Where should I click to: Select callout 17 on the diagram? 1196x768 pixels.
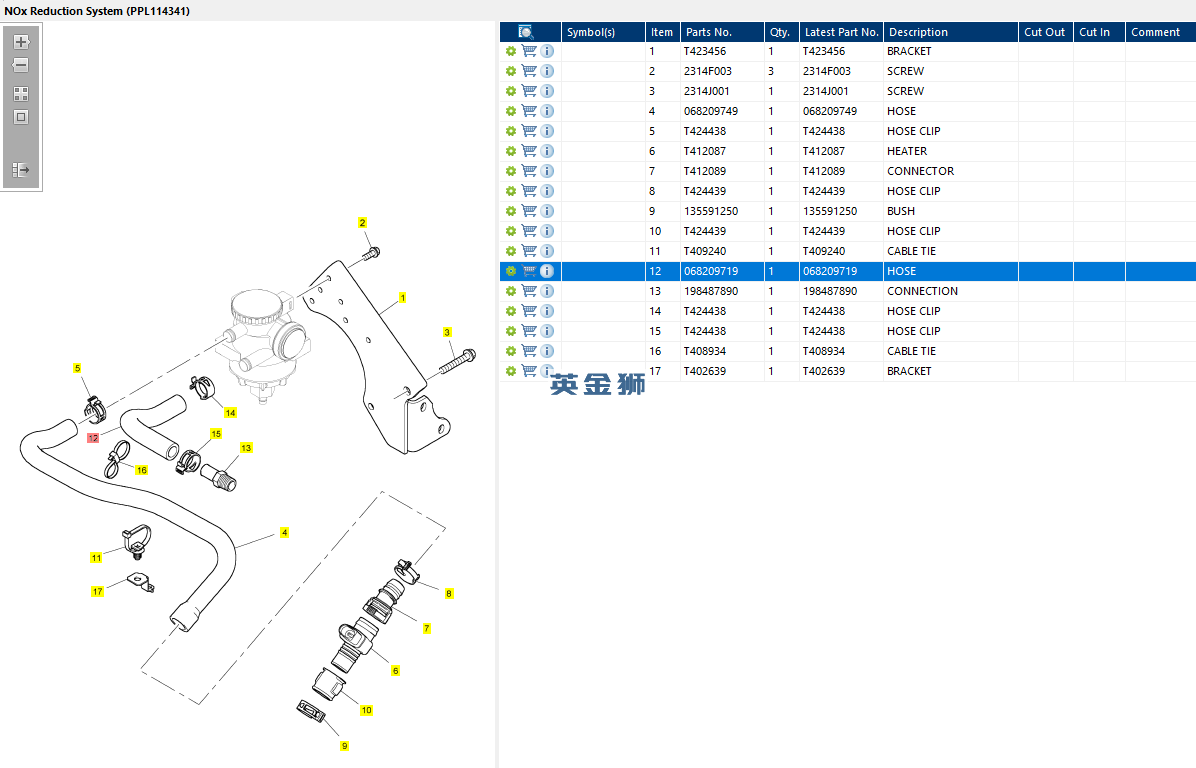[x=98, y=591]
